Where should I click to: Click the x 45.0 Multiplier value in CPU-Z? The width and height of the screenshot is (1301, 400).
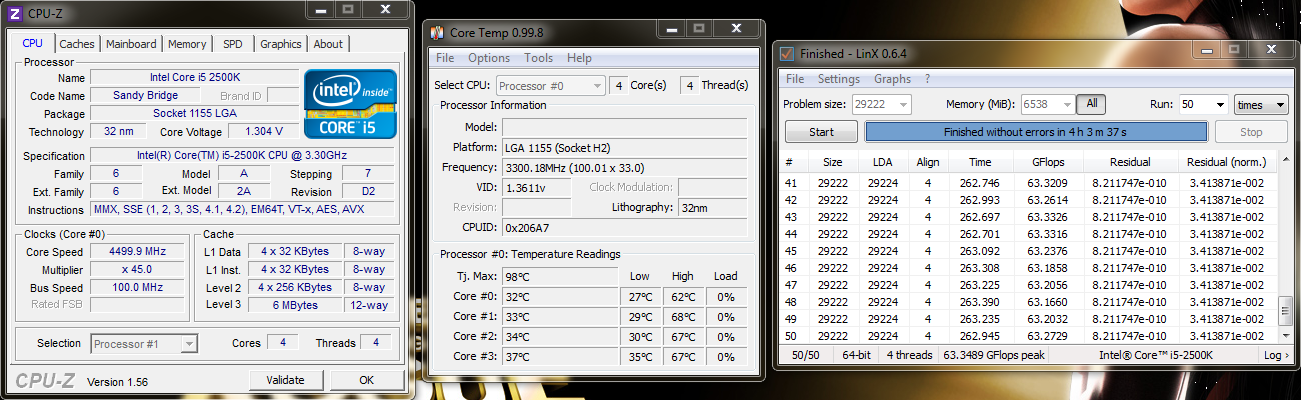point(135,270)
